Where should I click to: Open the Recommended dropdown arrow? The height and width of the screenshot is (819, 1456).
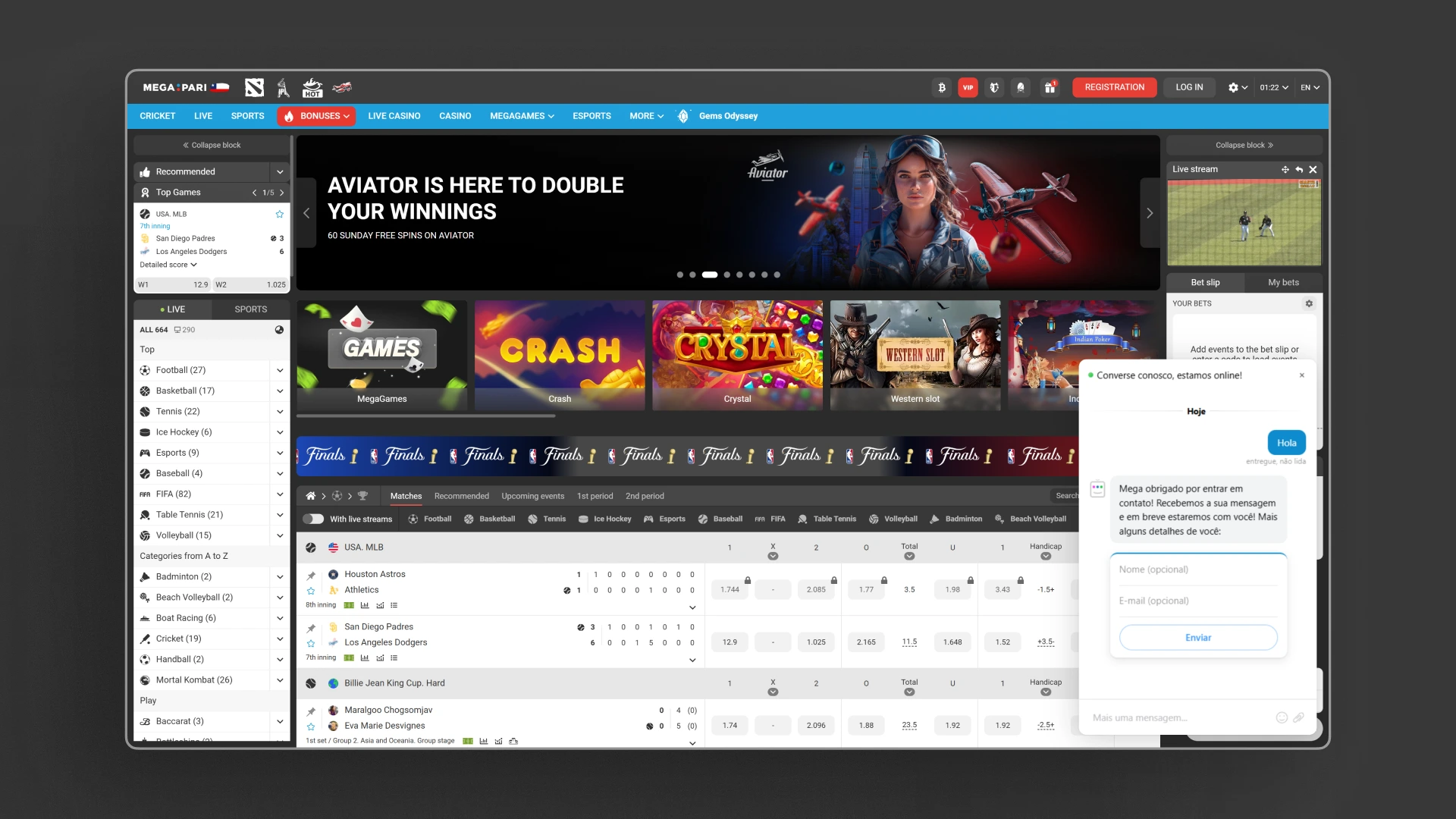pyautogui.click(x=280, y=172)
